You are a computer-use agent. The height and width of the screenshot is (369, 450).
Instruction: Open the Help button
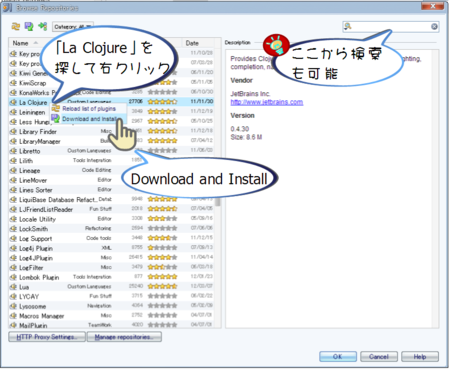(420, 357)
